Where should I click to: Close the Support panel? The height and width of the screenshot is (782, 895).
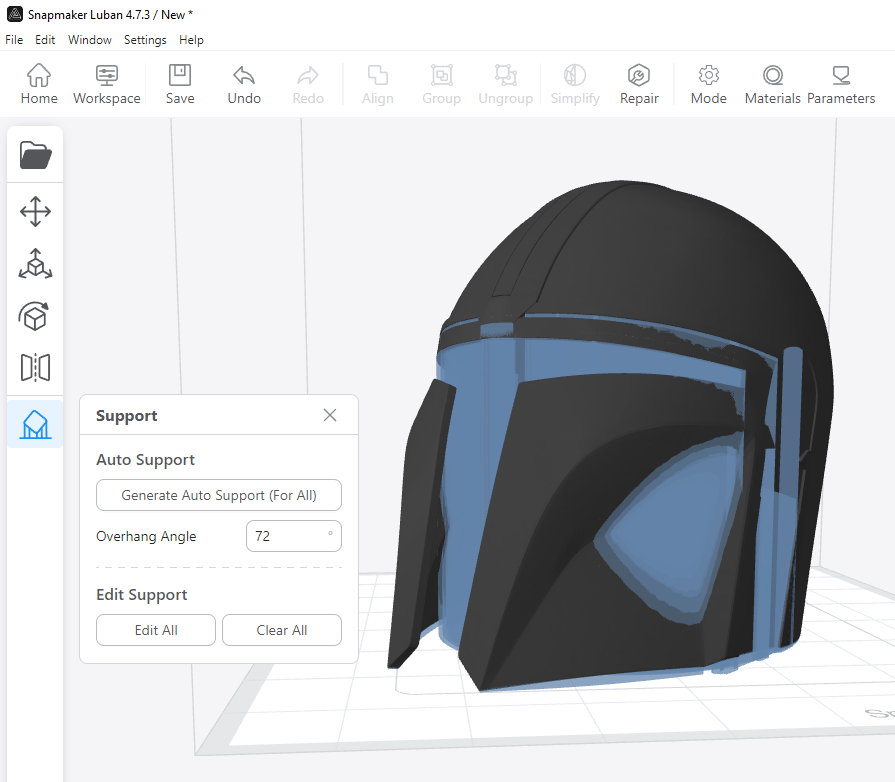[330, 415]
